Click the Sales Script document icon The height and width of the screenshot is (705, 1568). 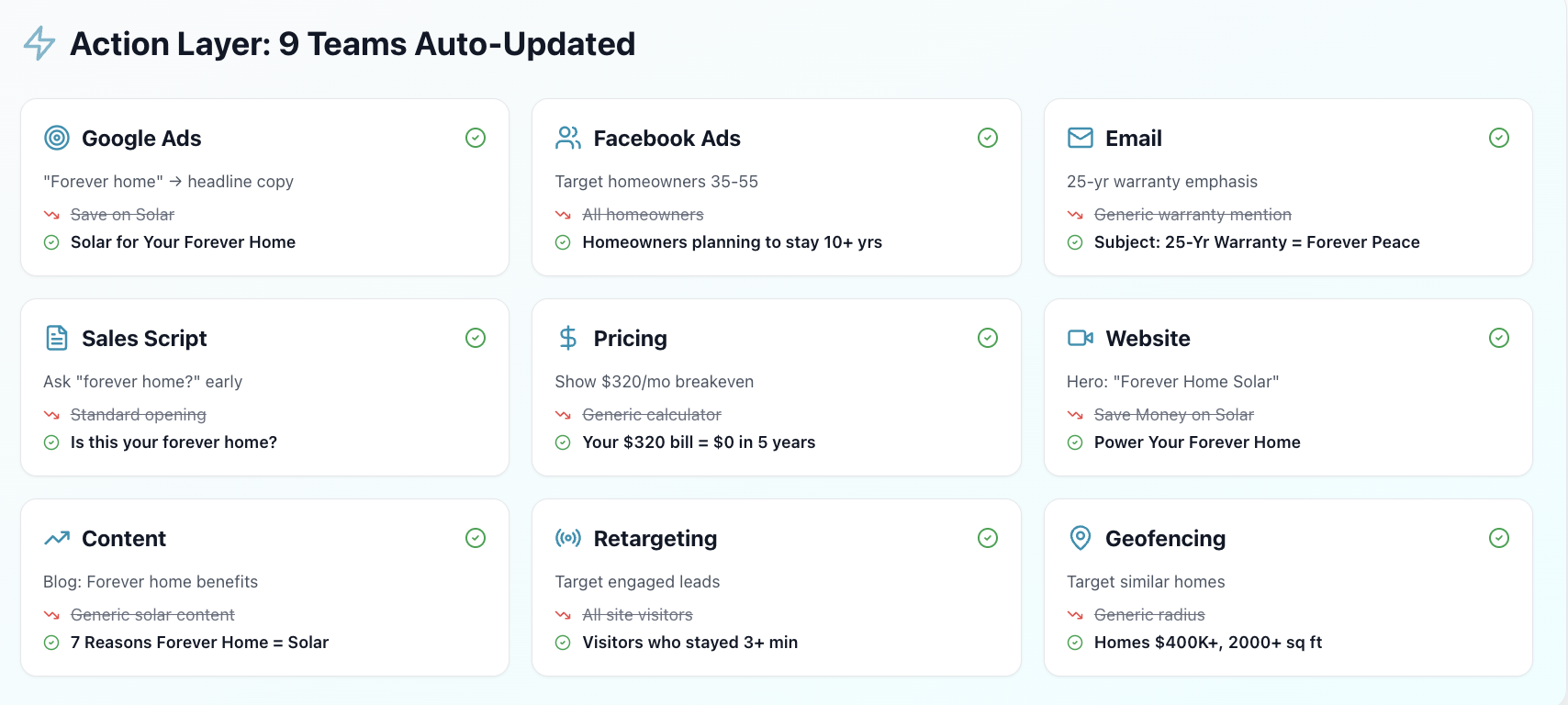pyautogui.click(x=57, y=338)
